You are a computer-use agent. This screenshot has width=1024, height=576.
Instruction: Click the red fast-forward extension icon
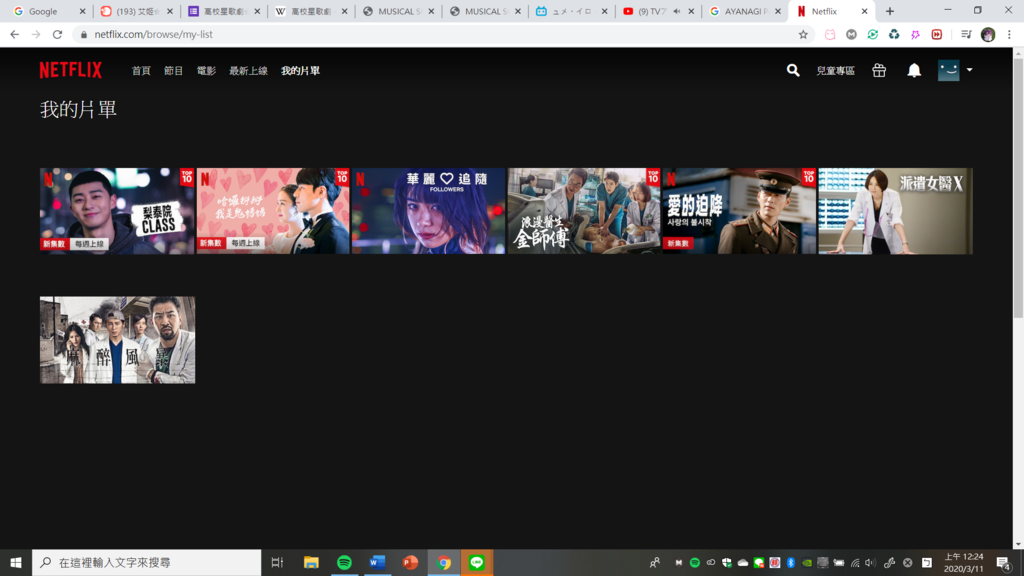click(936, 35)
